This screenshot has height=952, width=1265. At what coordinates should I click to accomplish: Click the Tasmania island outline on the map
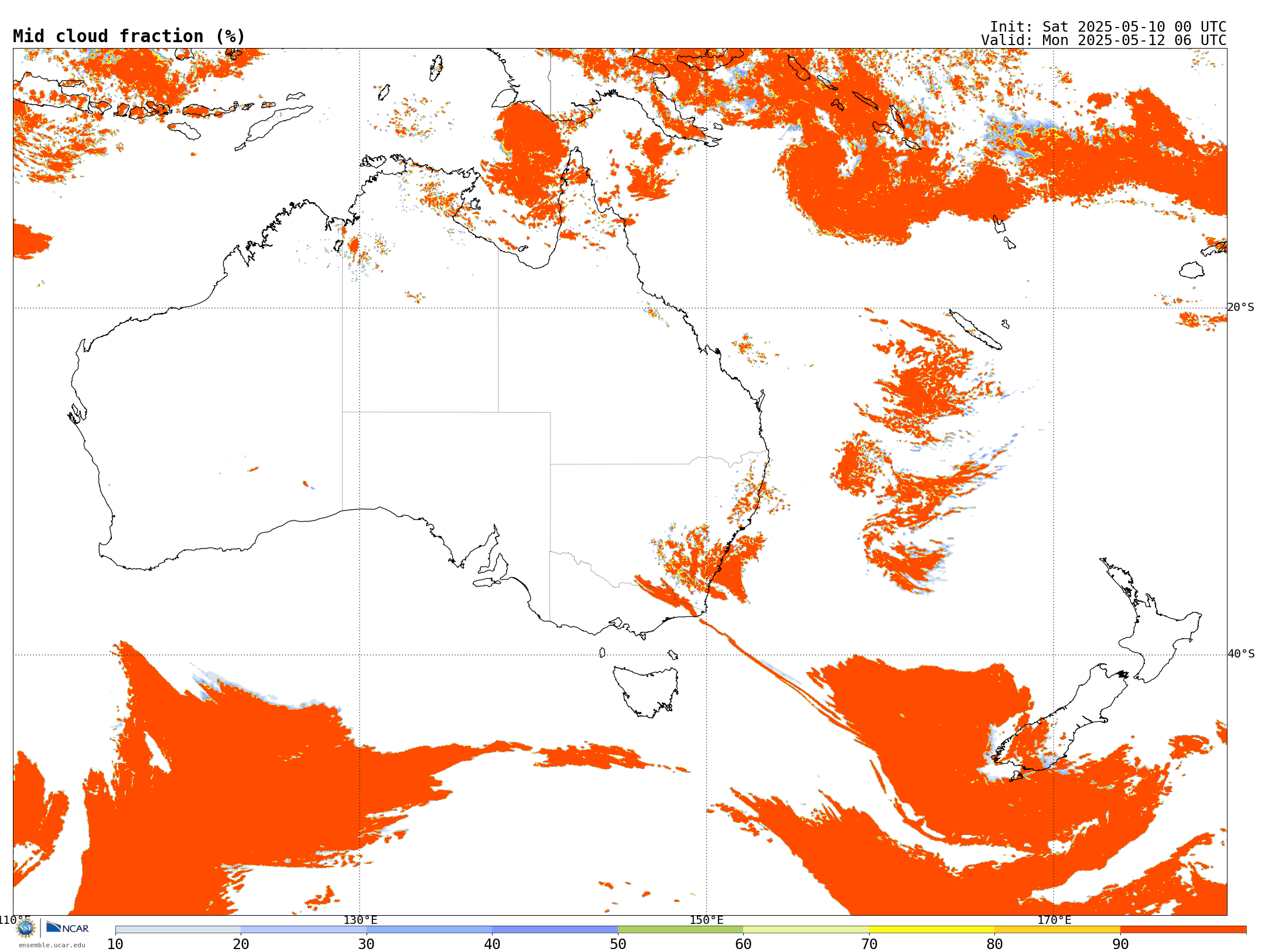tap(647, 691)
